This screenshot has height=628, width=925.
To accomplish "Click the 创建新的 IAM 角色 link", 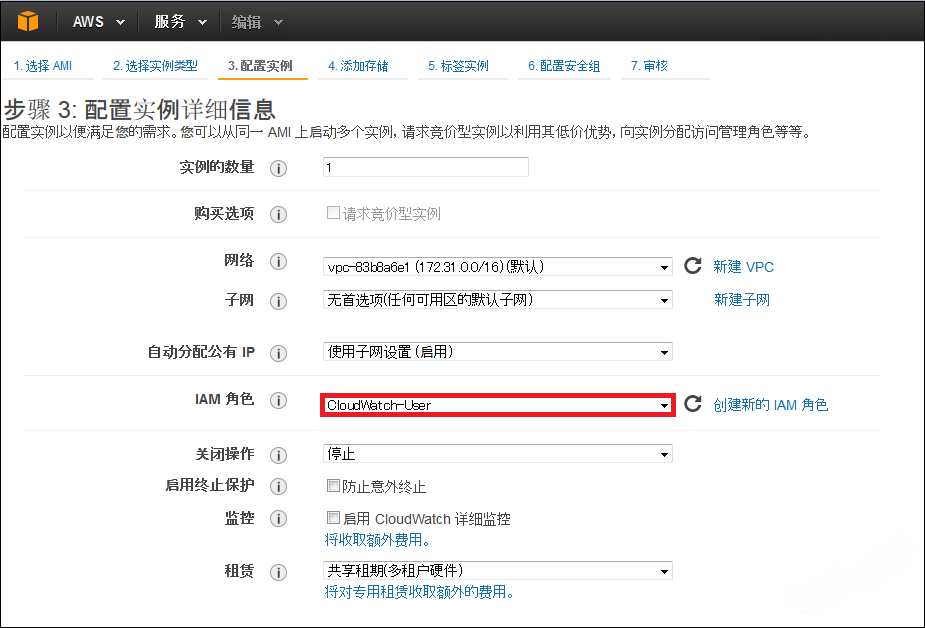I will [x=770, y=405].
